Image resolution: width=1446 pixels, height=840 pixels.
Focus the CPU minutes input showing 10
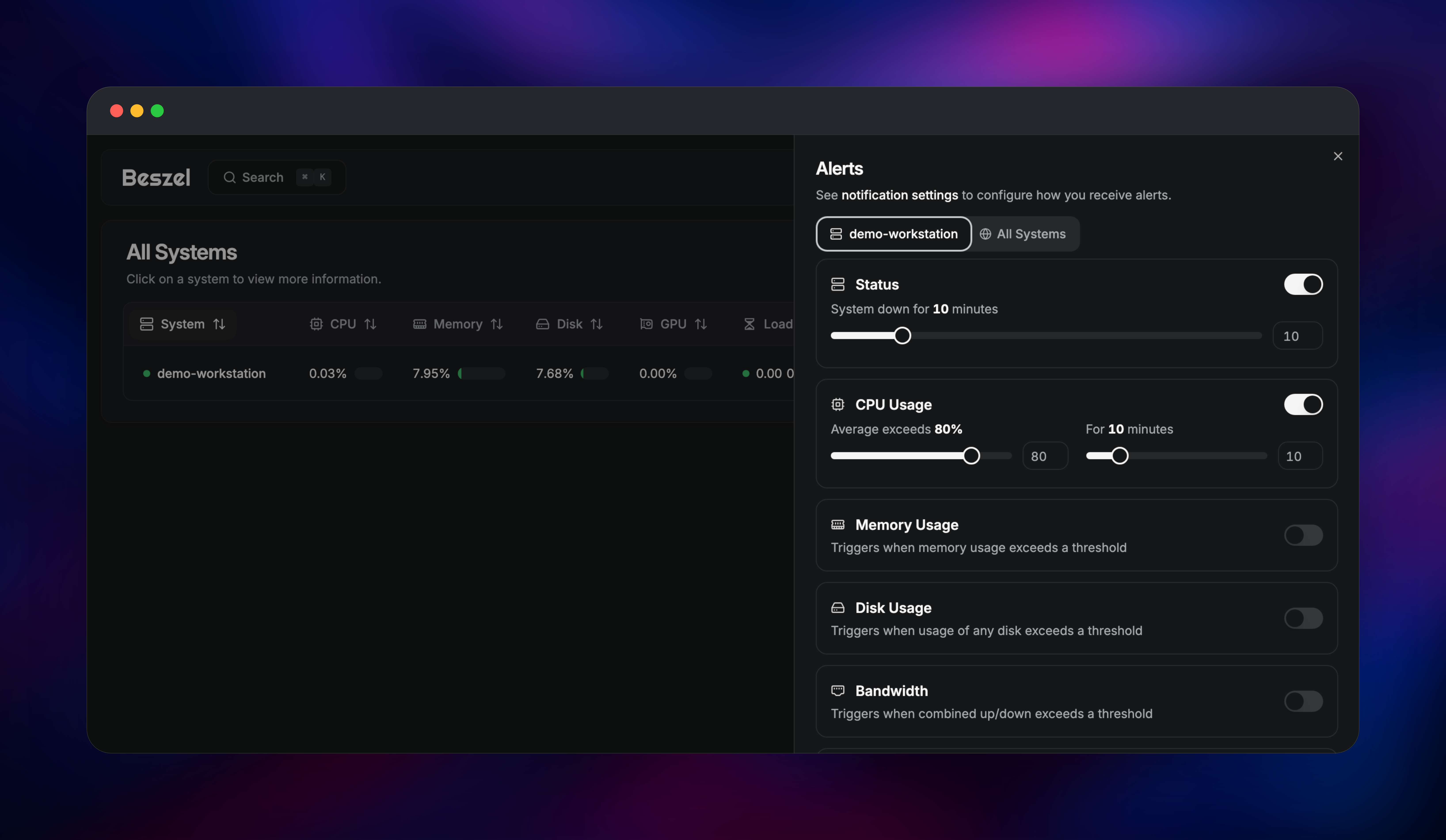coord(1300,456)
